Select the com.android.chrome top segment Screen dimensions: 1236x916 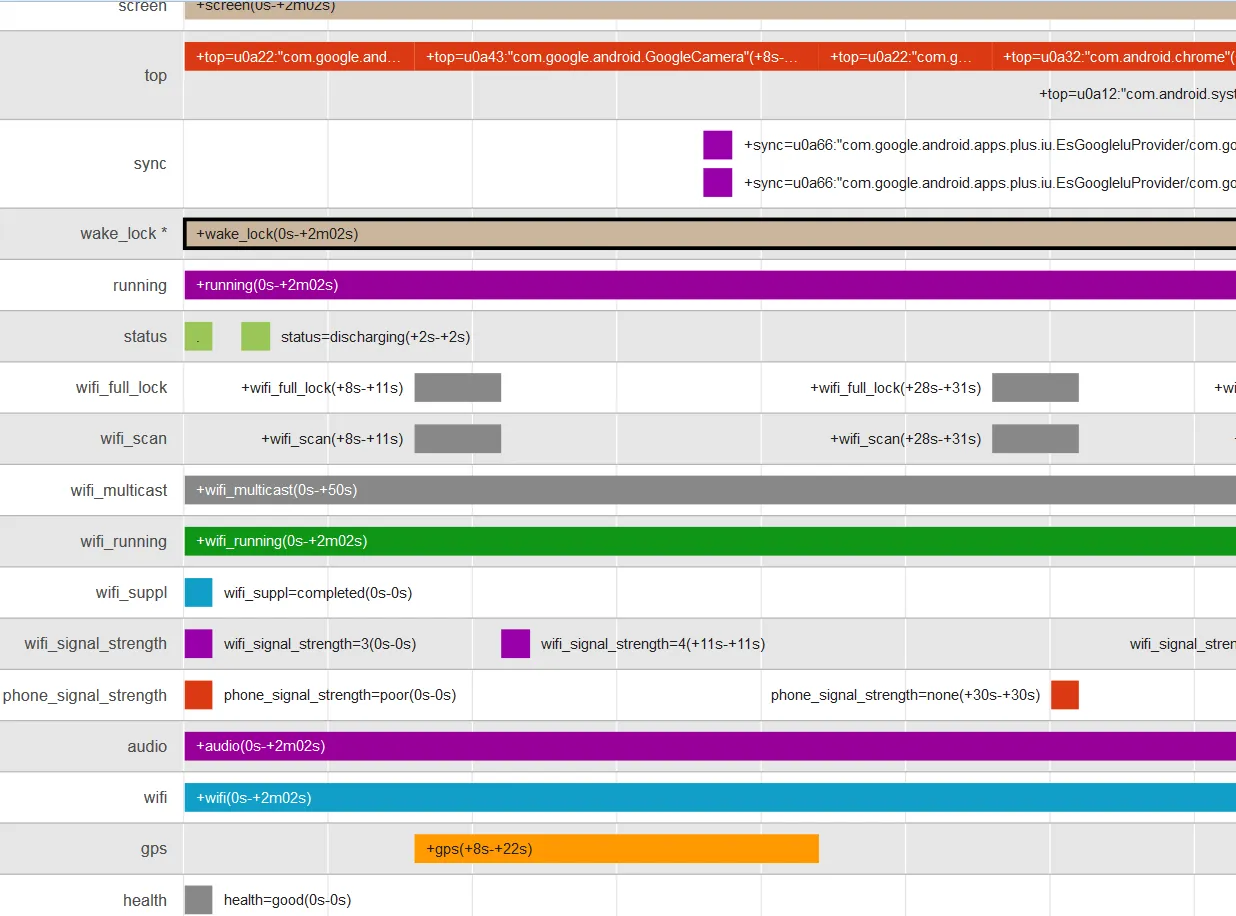coord(1114,57)
